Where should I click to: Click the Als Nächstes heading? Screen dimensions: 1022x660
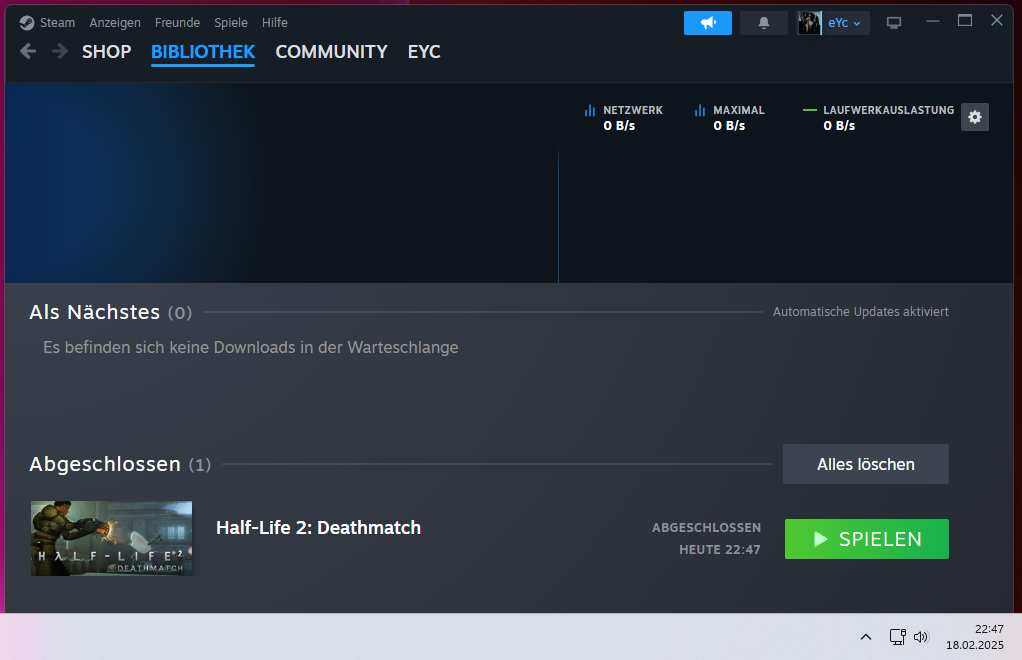[x=95, y=312]
